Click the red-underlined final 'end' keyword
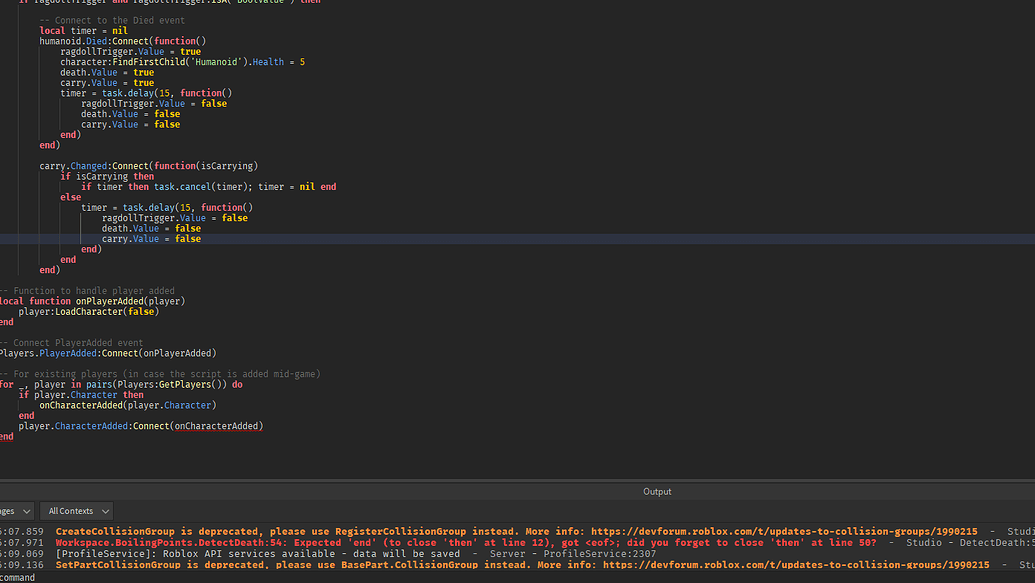 tap(7, 436)
